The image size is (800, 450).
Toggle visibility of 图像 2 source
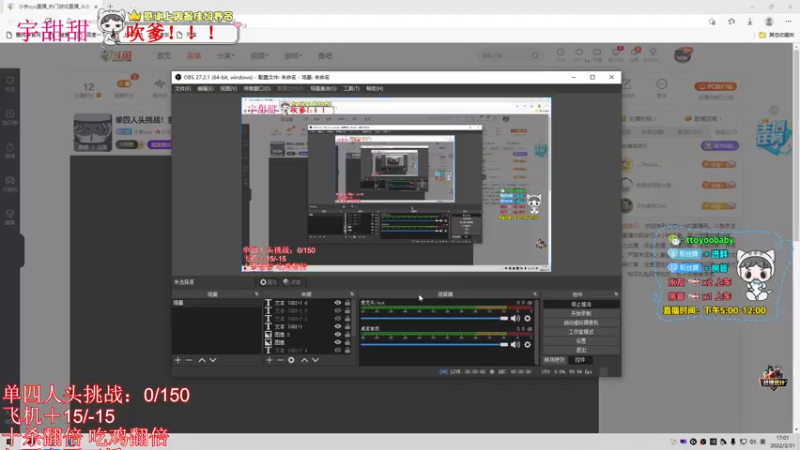[x=338, y=335]
